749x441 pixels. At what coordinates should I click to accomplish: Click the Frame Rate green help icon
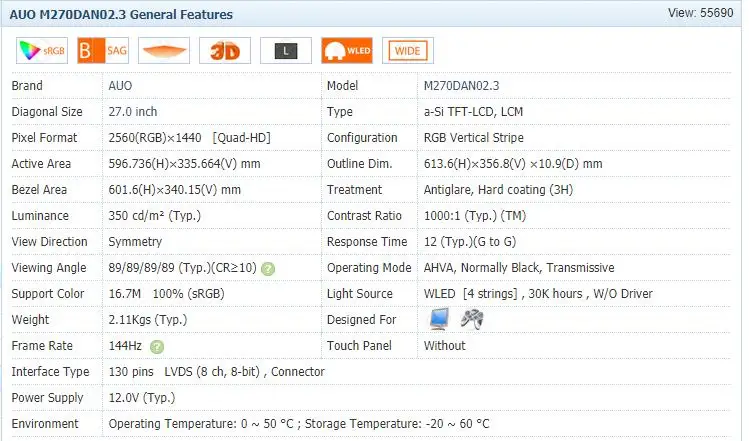(157, 347)
